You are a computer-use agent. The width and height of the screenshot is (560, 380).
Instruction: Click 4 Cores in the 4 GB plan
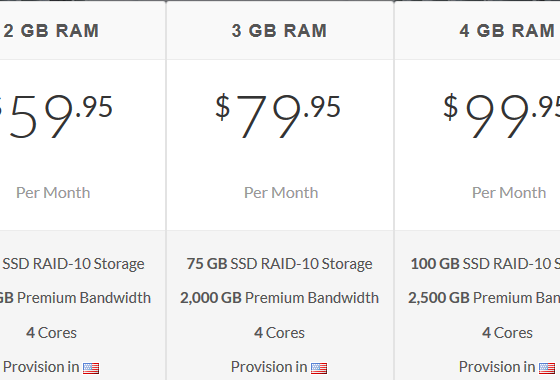tap(507, 333)
